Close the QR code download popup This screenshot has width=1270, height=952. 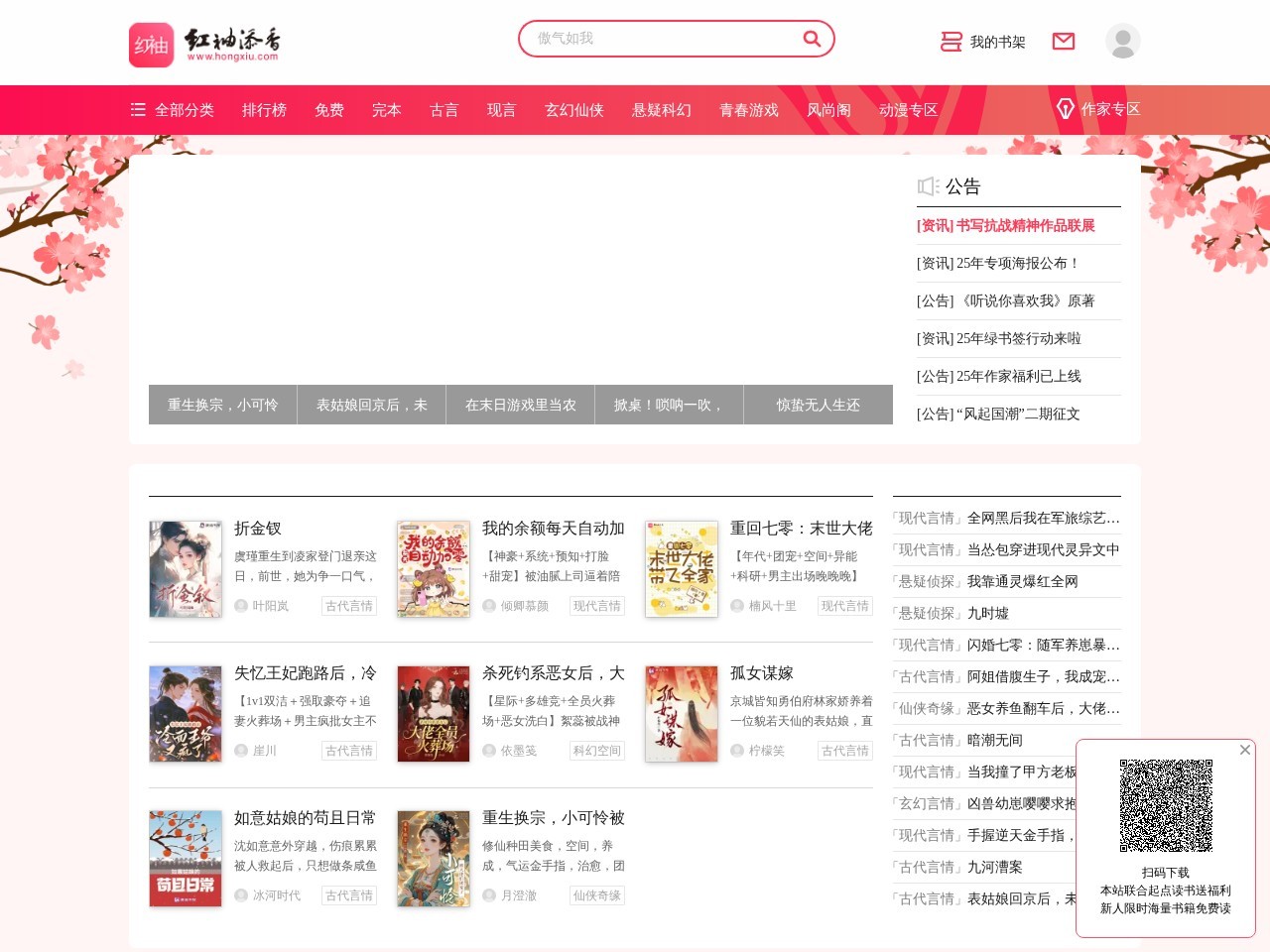click(1244, 750)
